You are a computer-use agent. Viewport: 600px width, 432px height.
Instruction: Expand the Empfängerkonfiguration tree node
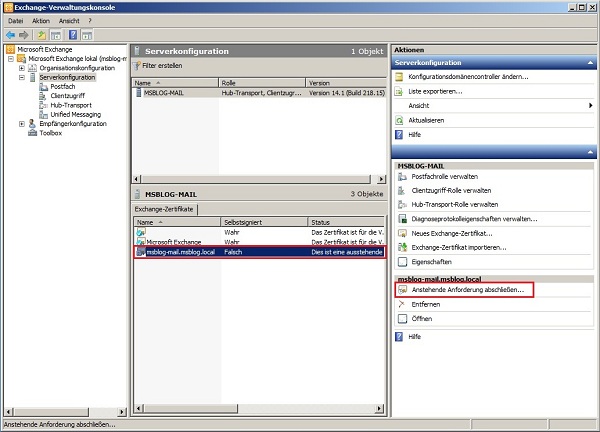22,124
